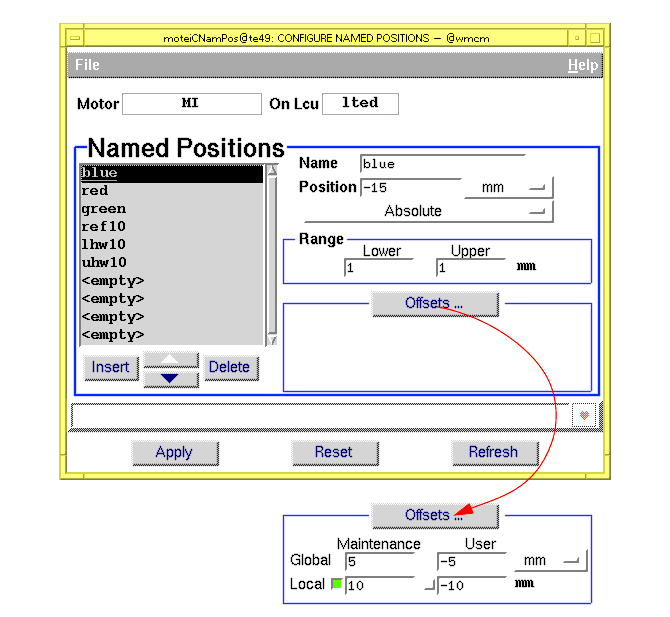Click scrollbar up arrow of positions list

[x=272, y=170]
